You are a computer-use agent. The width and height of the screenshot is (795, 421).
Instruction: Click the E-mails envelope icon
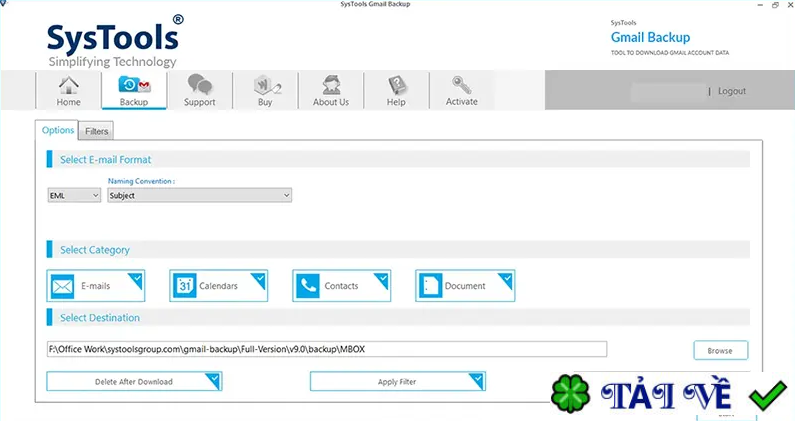(62, 287)
